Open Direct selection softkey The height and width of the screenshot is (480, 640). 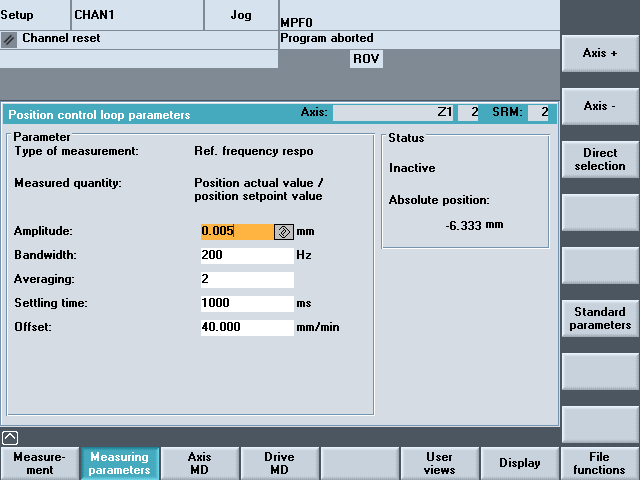600,160
